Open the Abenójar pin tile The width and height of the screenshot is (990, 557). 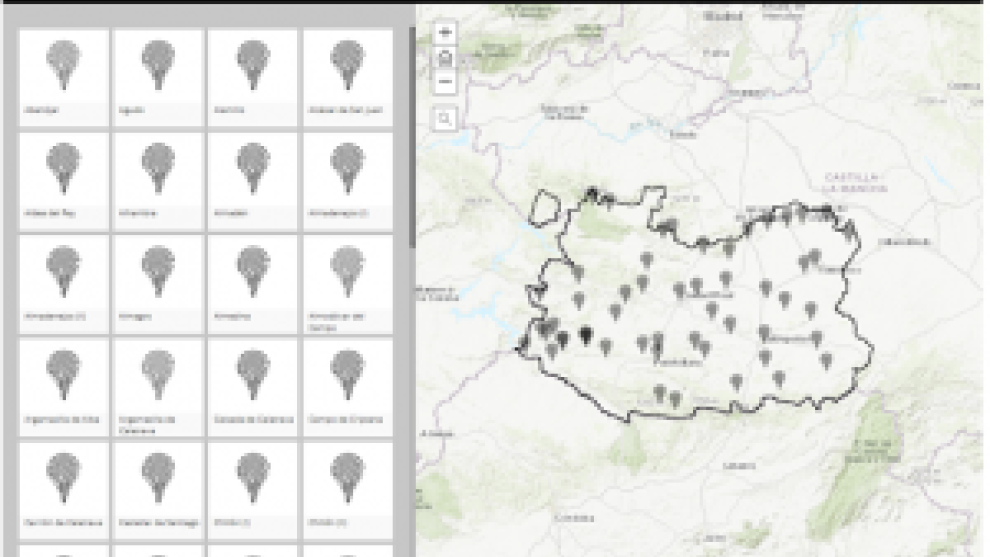tap(64, 77)
